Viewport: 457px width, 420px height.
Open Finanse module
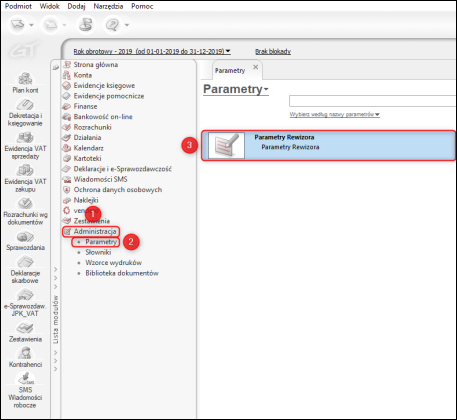[85, 106]
